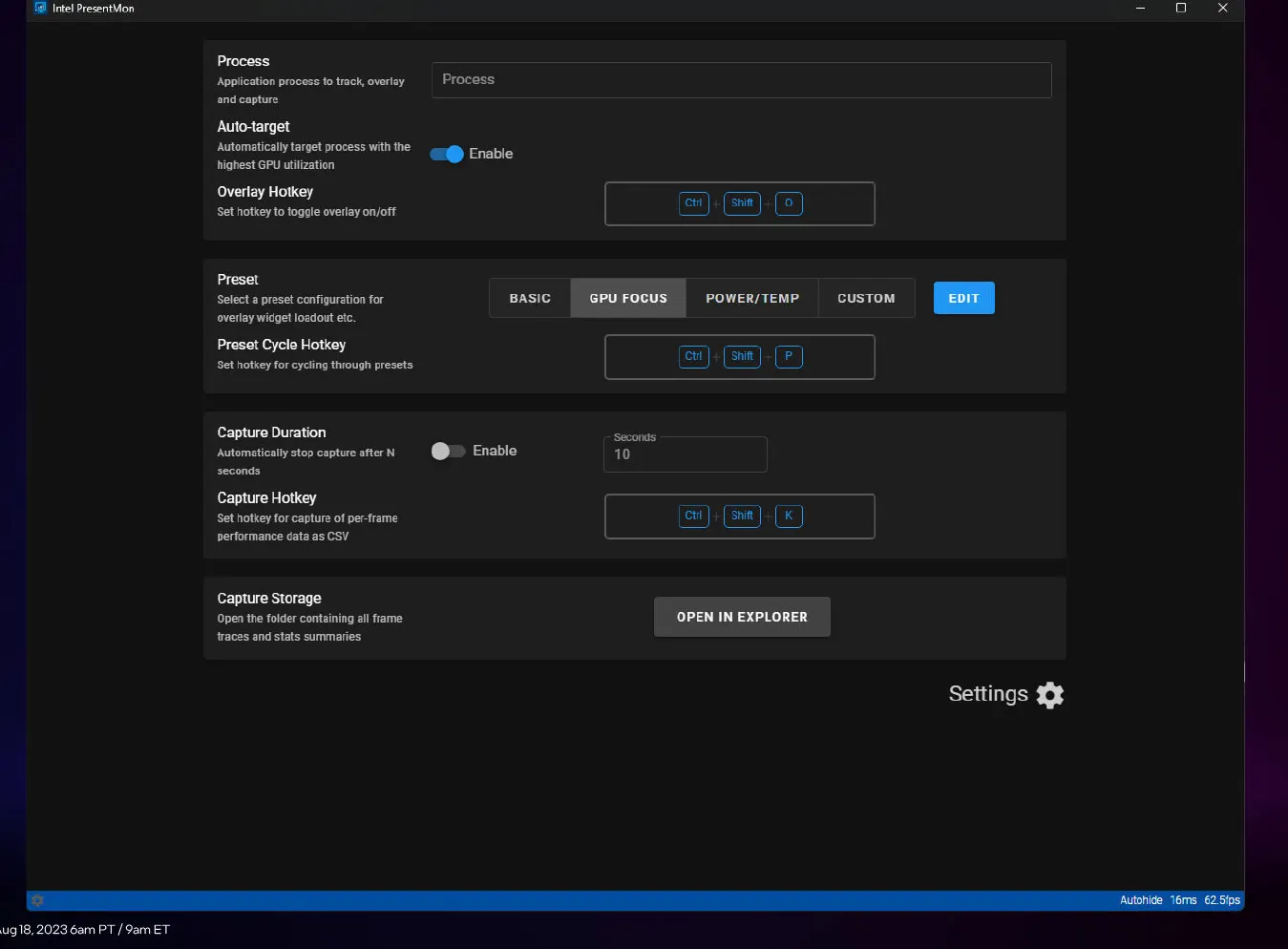Select the GPU FOCUS preset
Viewport: 1288px width, 949px height.
[628, 298]
